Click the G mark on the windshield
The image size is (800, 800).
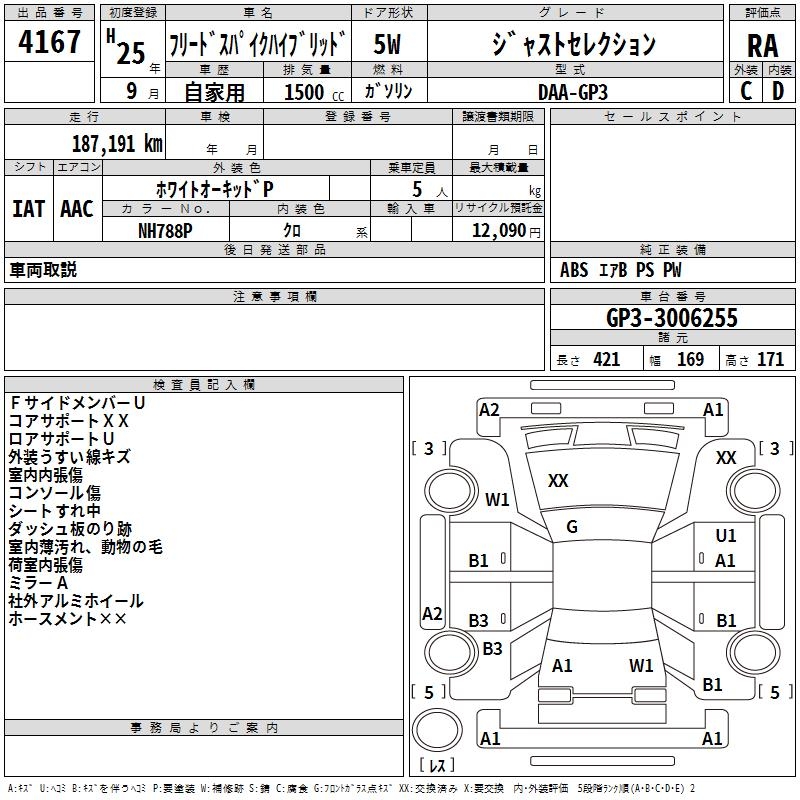click(x=572, y=526)
